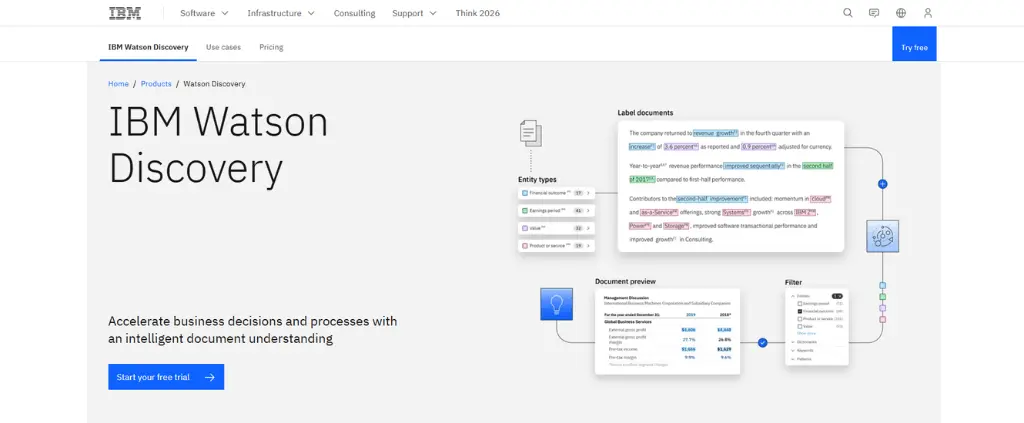Open the chat bubble icon in header
Viewport: 1024px width, 423px height.
[x=874, y=13]
